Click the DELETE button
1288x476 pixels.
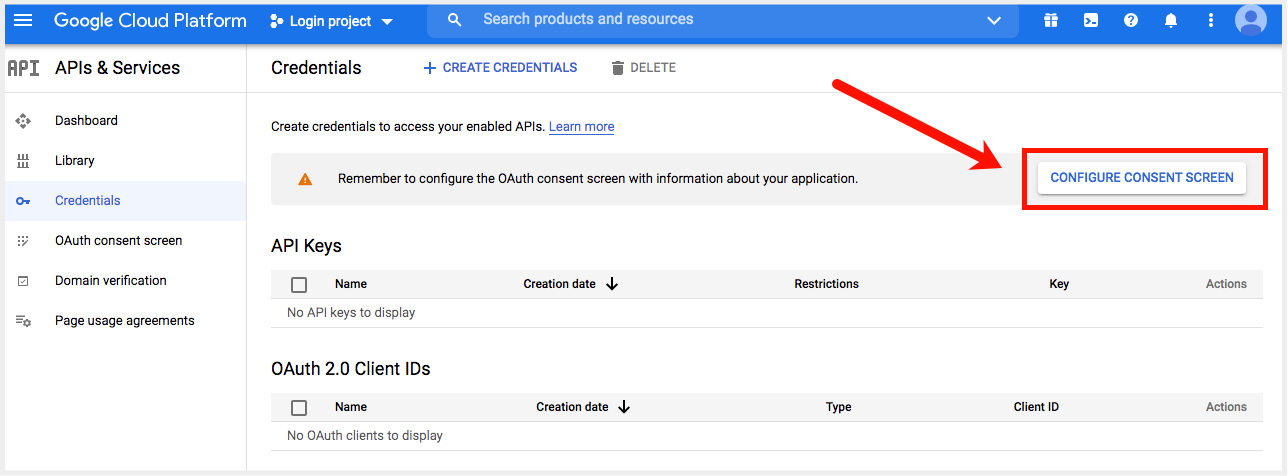click(643, 68)
